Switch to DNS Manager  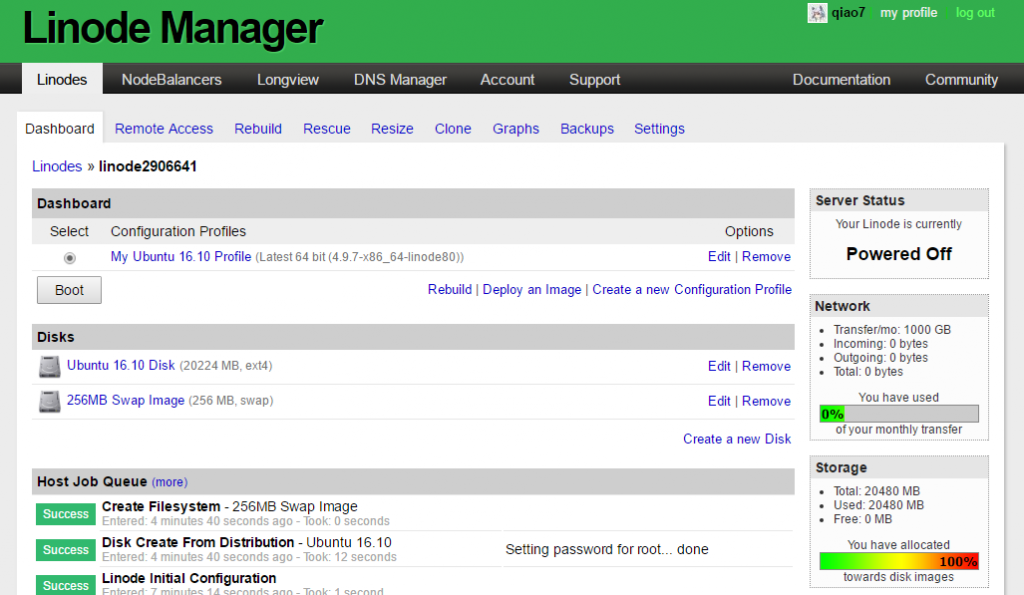click(x=400, y=80)
